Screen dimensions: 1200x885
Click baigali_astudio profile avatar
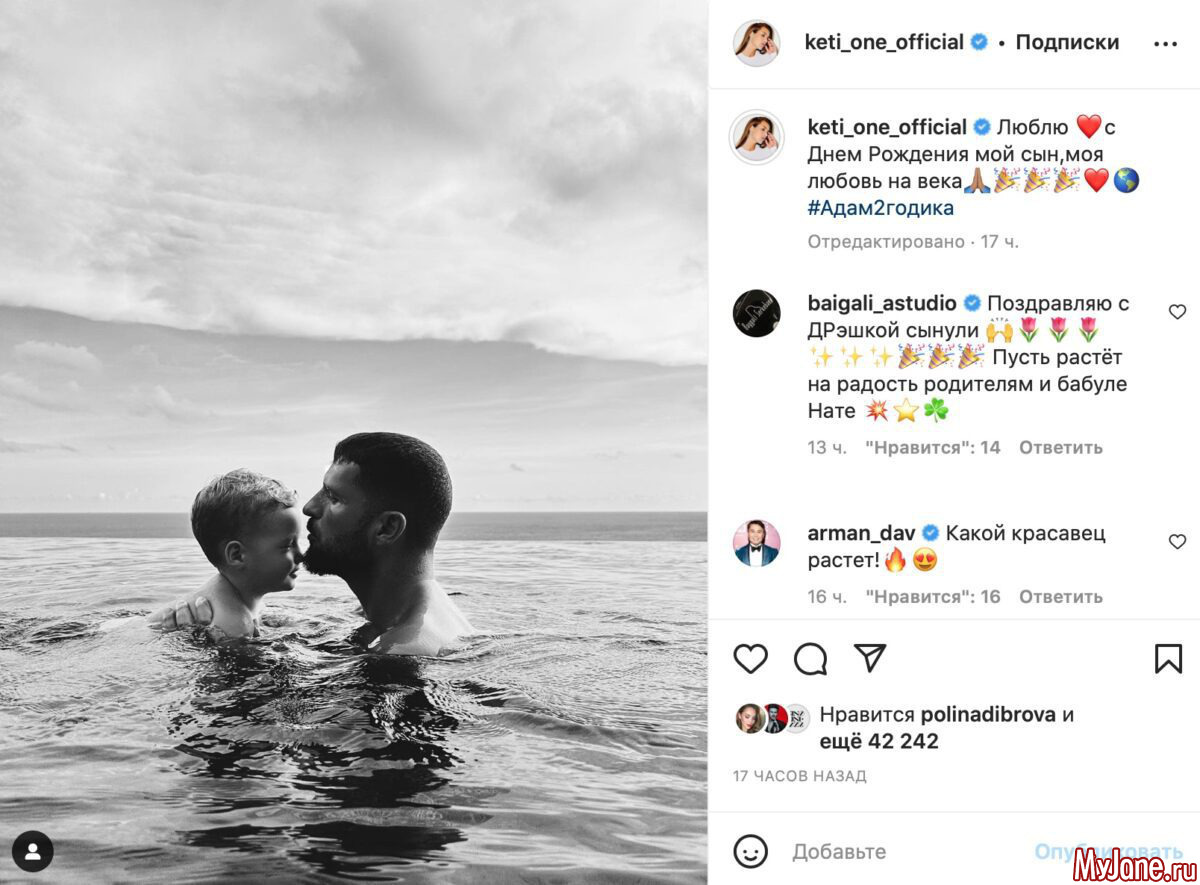(756, 313)
